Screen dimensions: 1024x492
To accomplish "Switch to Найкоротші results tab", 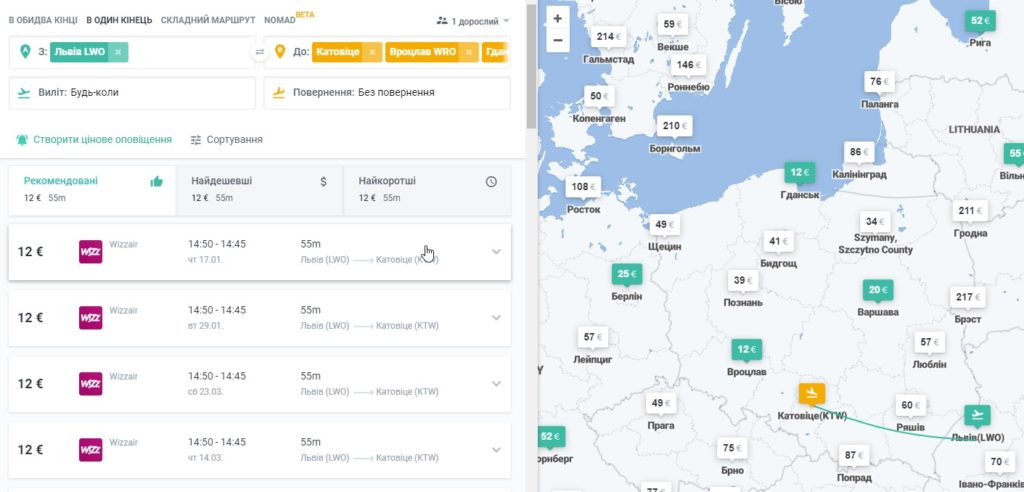I will click(x=427, y=190).
